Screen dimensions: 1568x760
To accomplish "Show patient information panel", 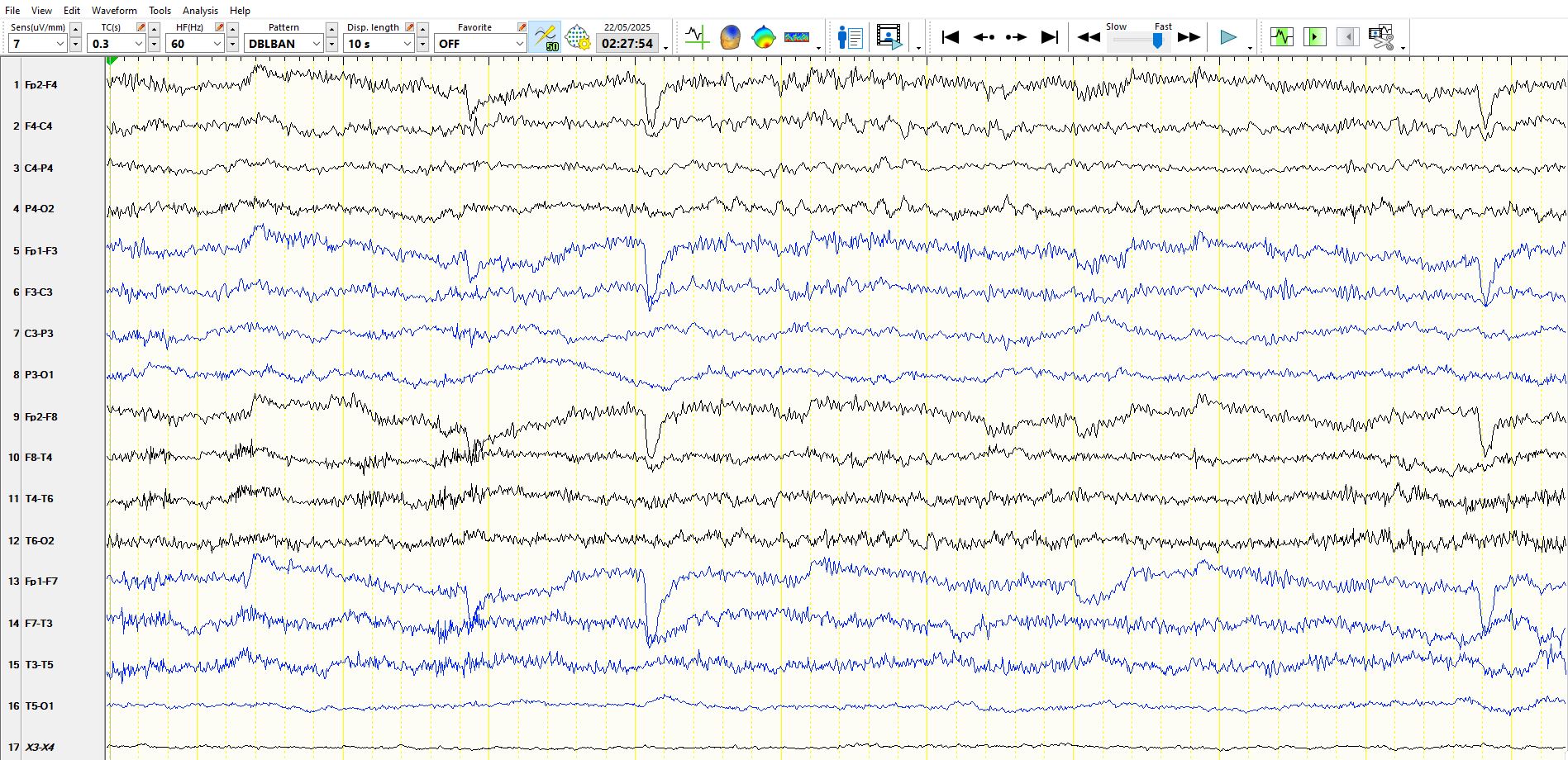I will [x=850, y=37].
